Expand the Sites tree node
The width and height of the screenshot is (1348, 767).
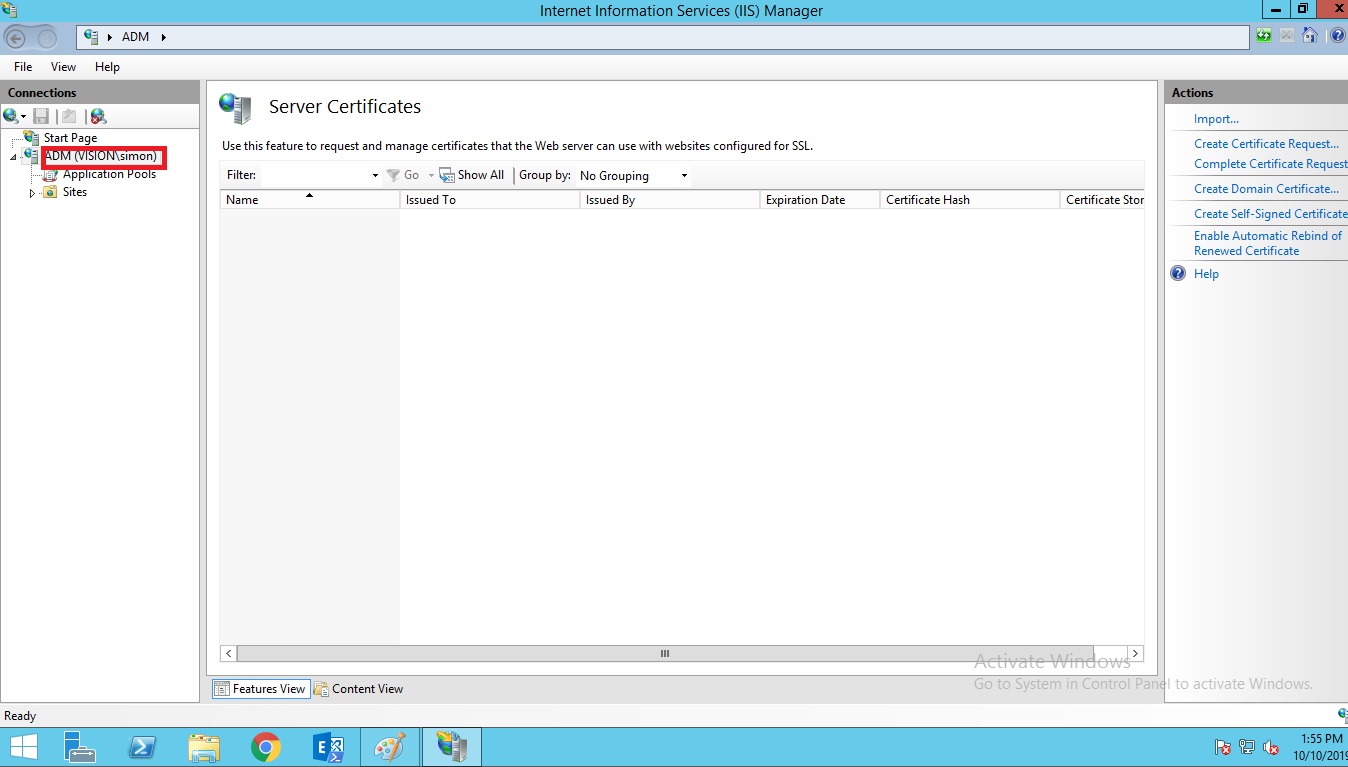32,193
